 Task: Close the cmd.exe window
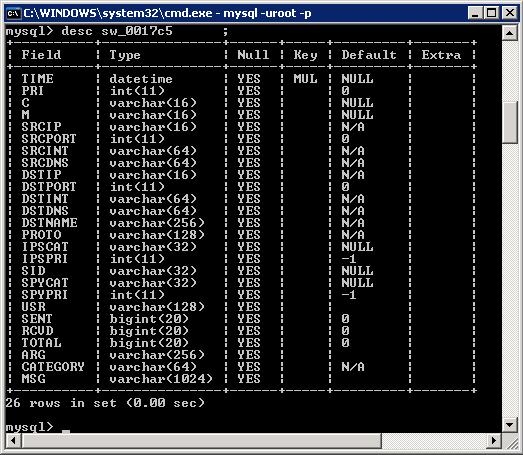(510, 13)
